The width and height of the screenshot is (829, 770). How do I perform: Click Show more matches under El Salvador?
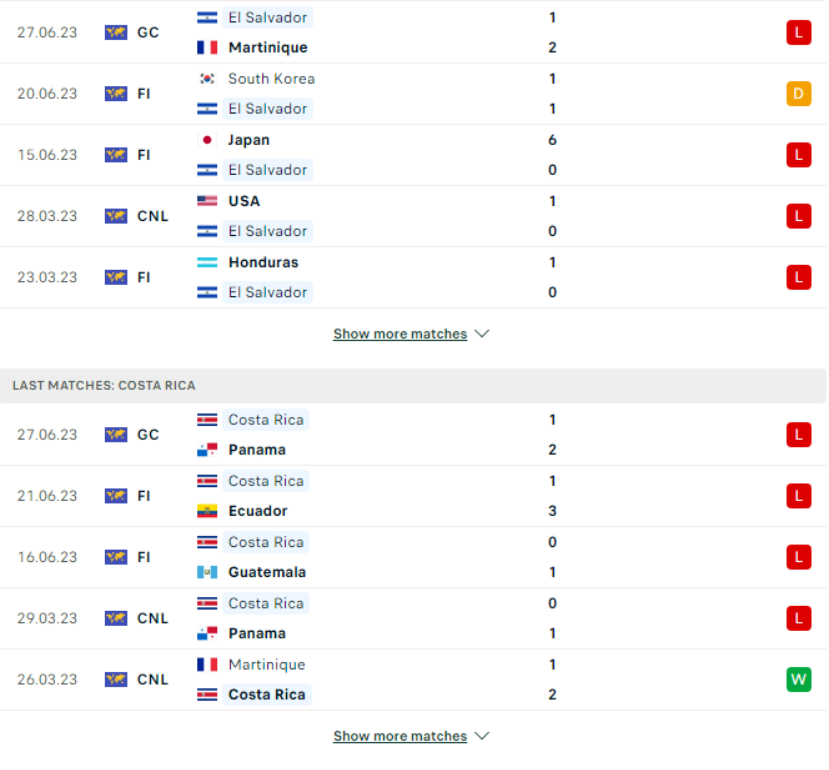(400, 334)
